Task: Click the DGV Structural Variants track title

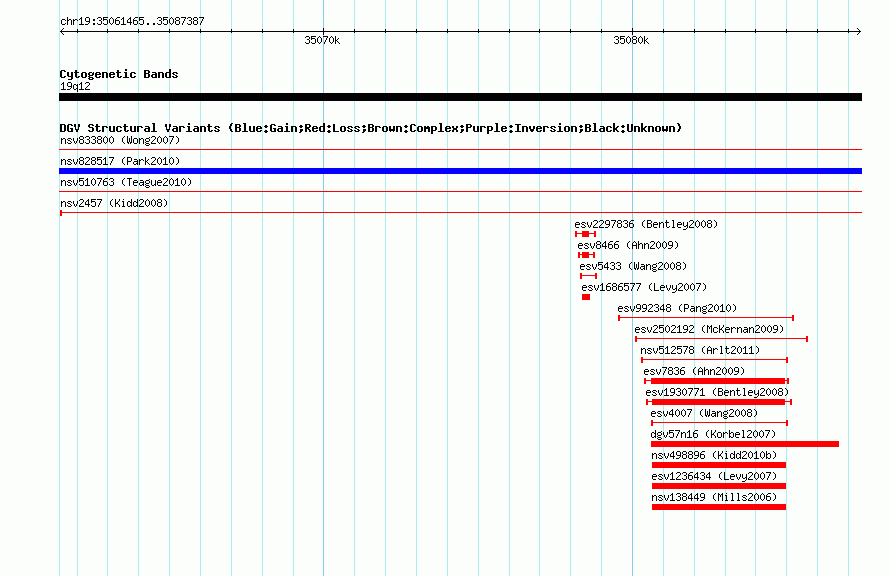Action: pyautogui.click(x=371, y=128)
